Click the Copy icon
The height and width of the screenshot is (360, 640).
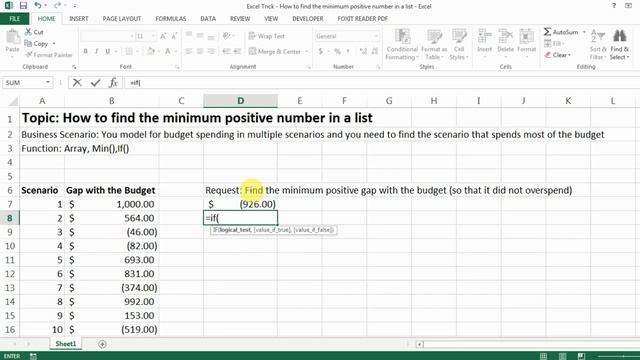pos(28,43)
